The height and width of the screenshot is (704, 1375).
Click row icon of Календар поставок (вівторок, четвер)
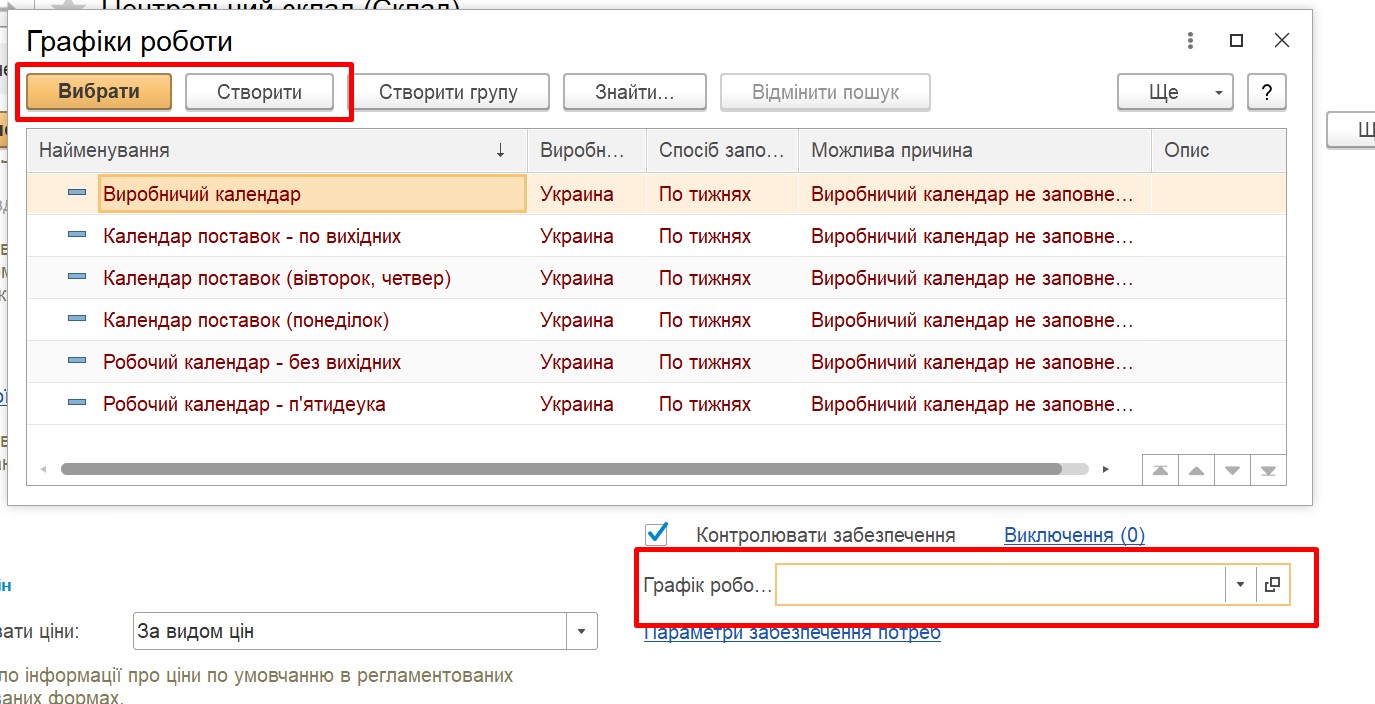77,277
